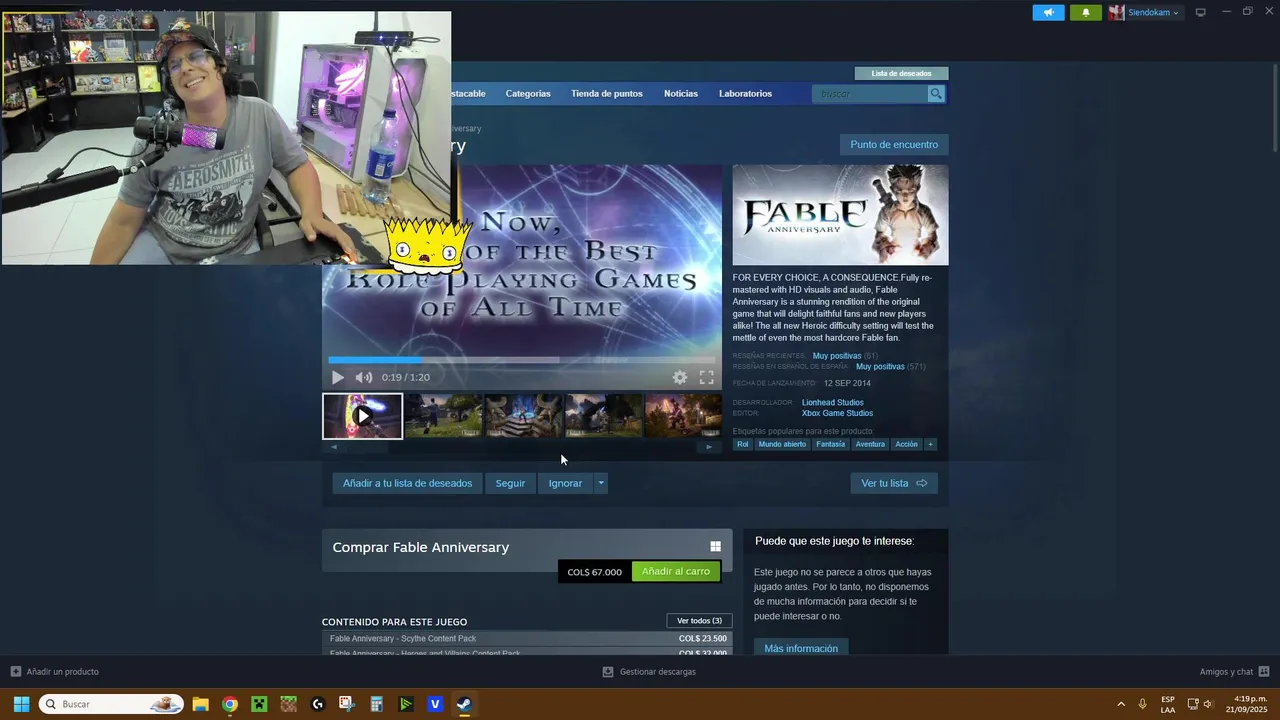
Task: Open Ver tu lista queue button
Action: [894, 483]
